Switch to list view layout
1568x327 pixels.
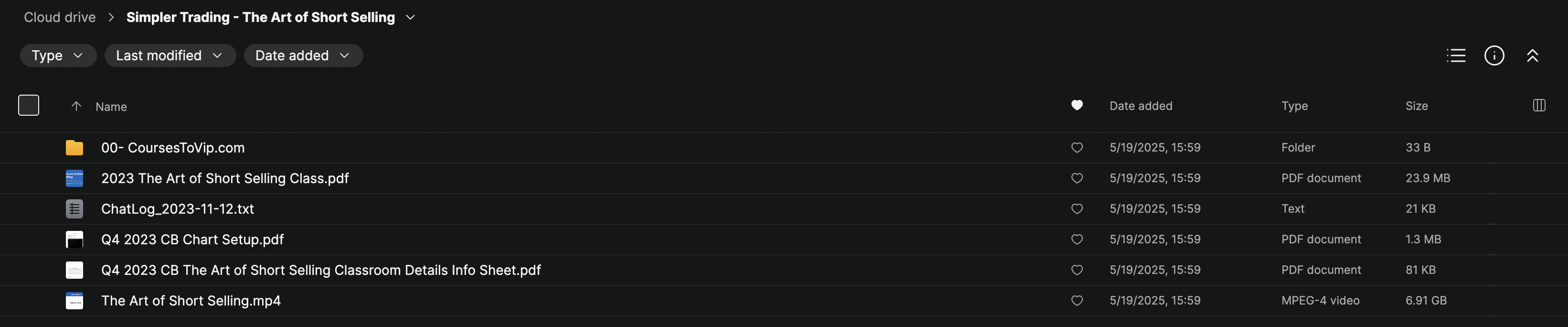1455,55
